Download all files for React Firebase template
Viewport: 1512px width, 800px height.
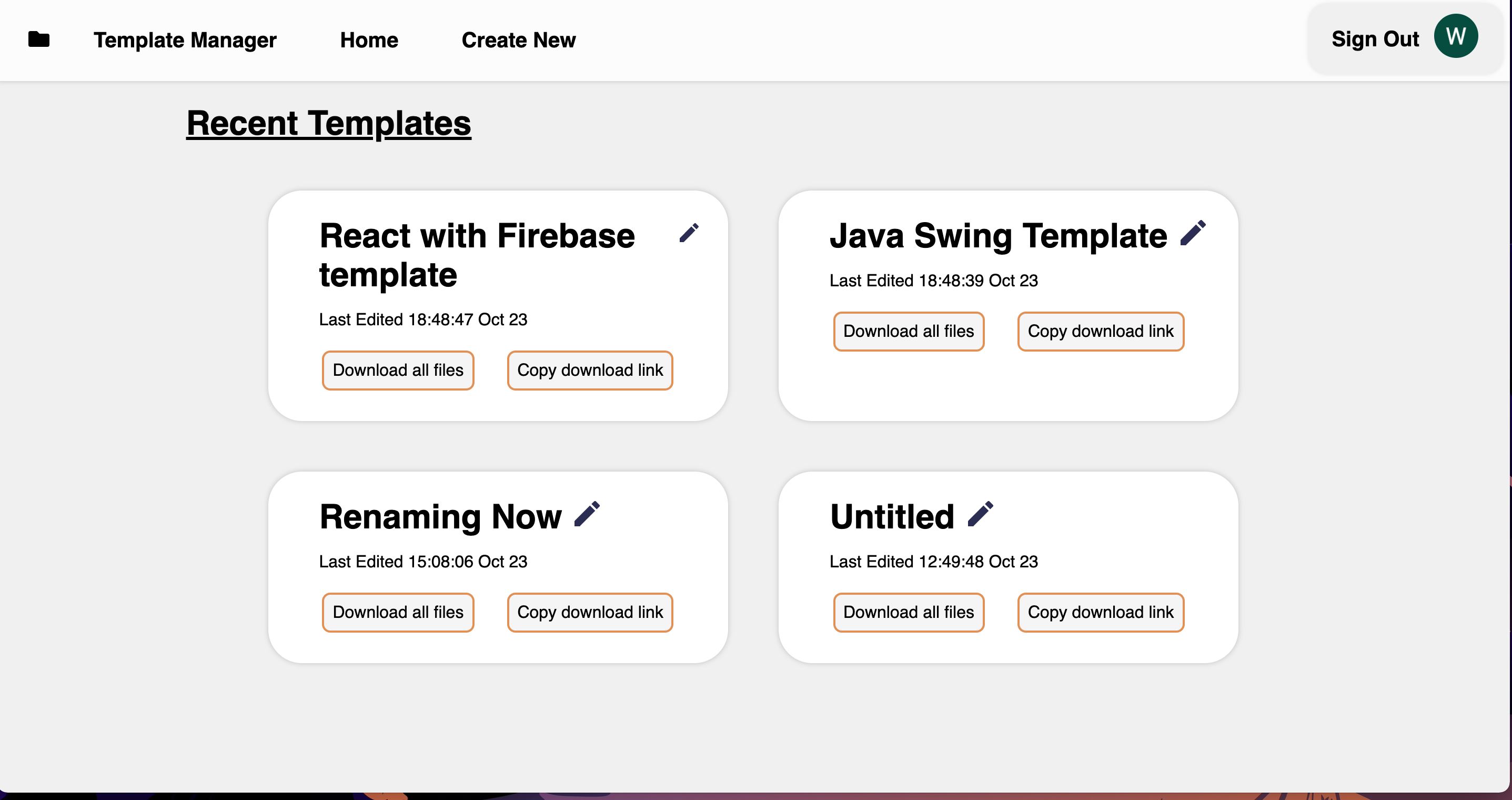[397, 370]
